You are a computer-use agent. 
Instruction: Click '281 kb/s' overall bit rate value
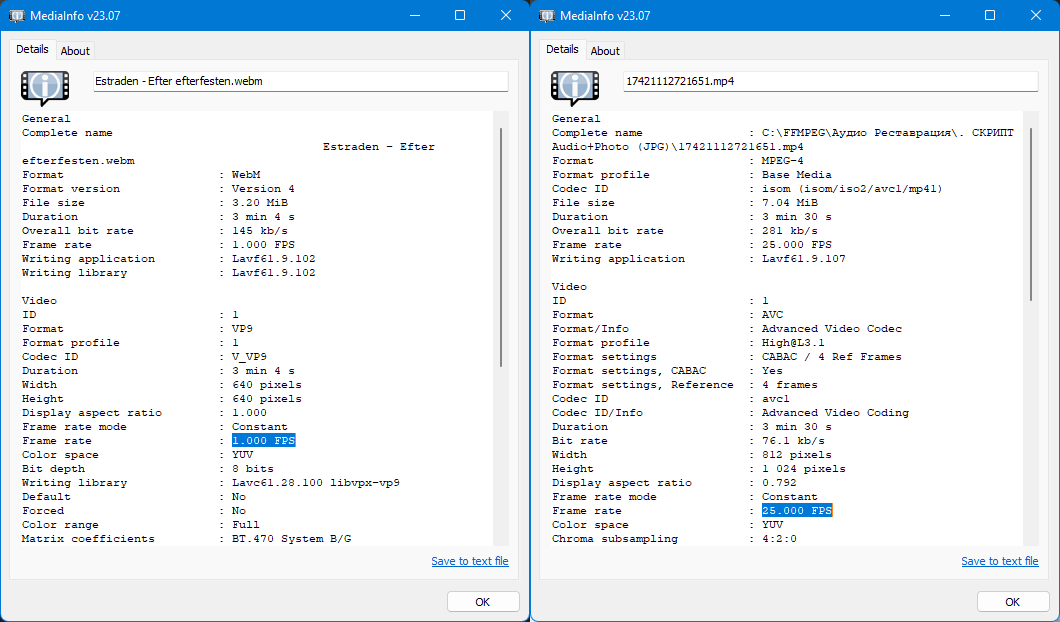[790, 231]
